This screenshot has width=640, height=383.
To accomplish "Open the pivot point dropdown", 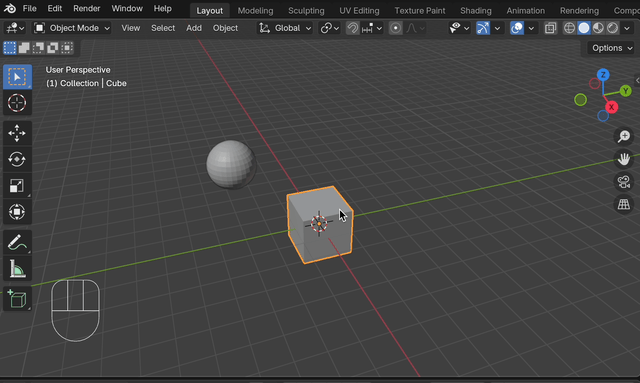I will [x=330, y=28].
